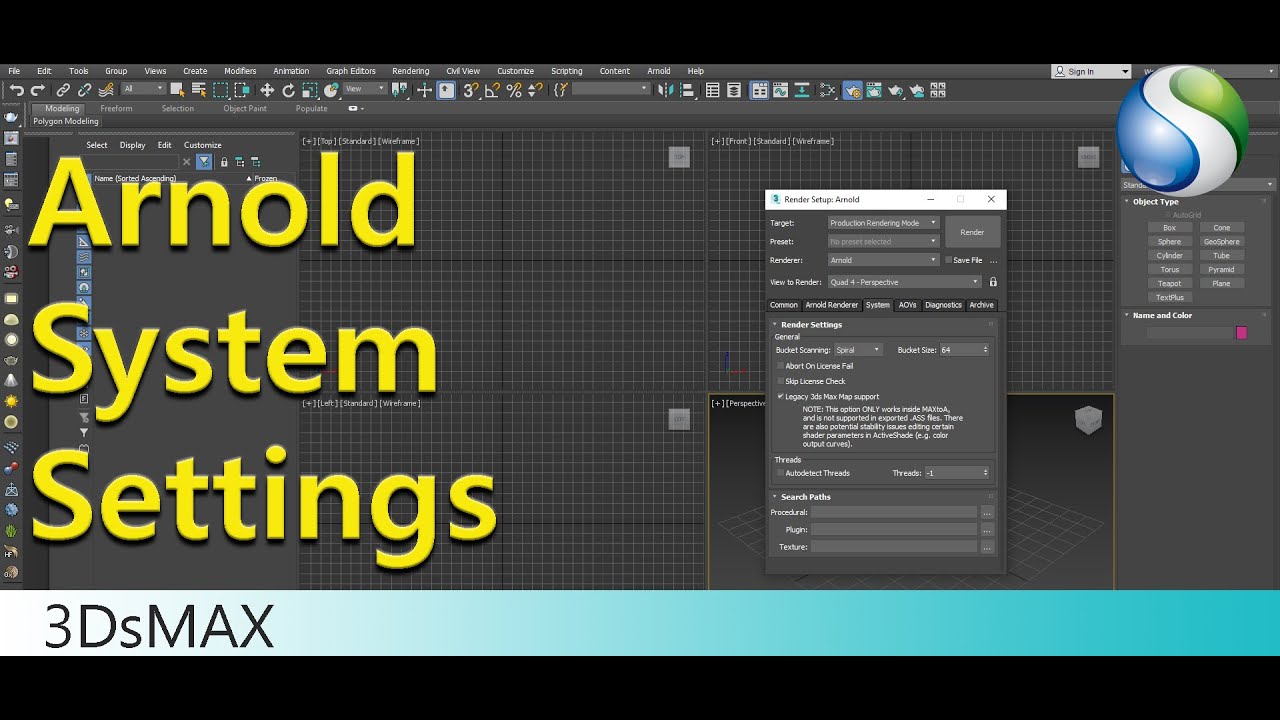Open selection filter All dropdown

[144, 89]
